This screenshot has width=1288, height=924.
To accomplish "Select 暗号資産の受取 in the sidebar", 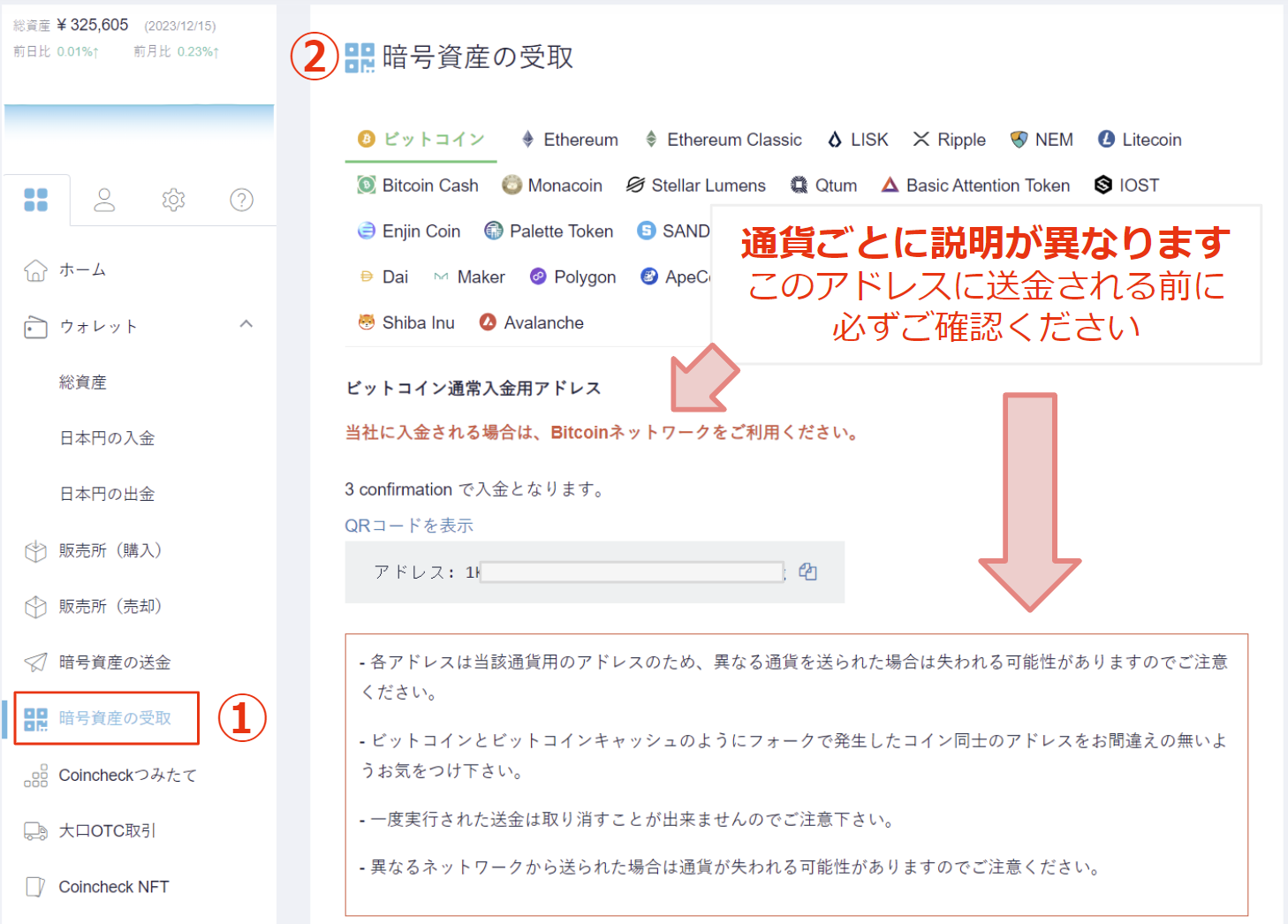I will (107, 718).
